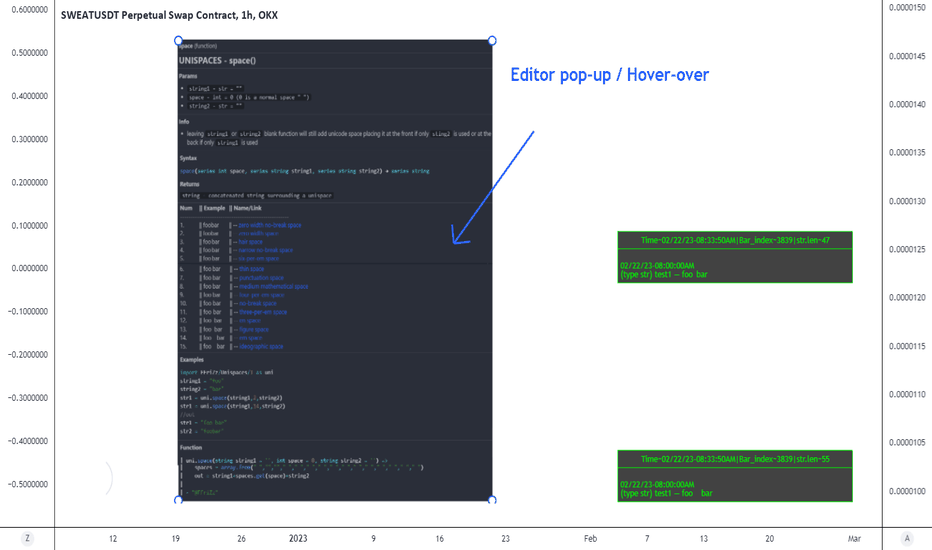This screenshot has height=550, width=932.
Task: Click the 'Feb' time-axis label
Action: tap(590, 539)
